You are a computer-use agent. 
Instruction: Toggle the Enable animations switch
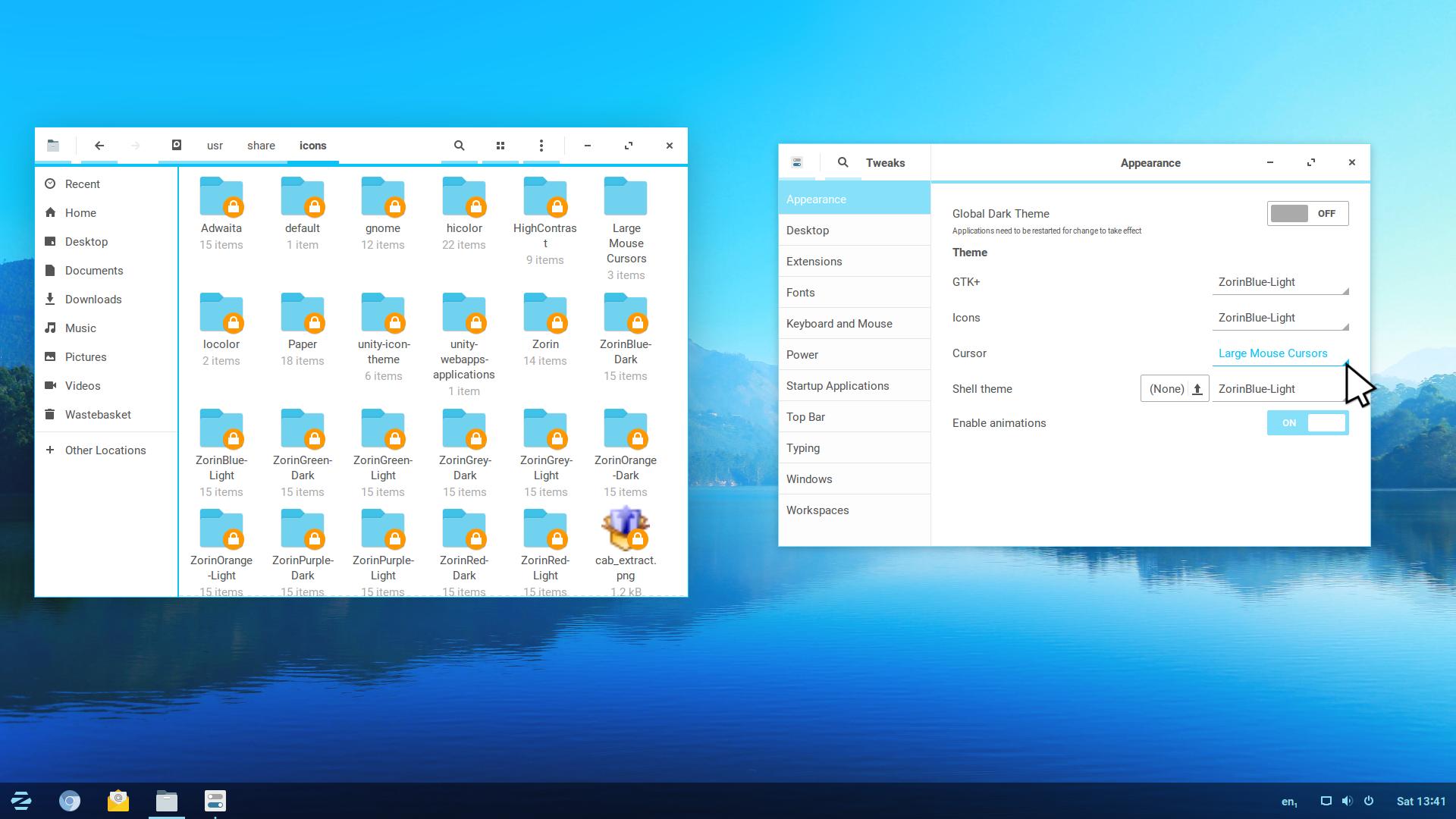pos(1307,423)
